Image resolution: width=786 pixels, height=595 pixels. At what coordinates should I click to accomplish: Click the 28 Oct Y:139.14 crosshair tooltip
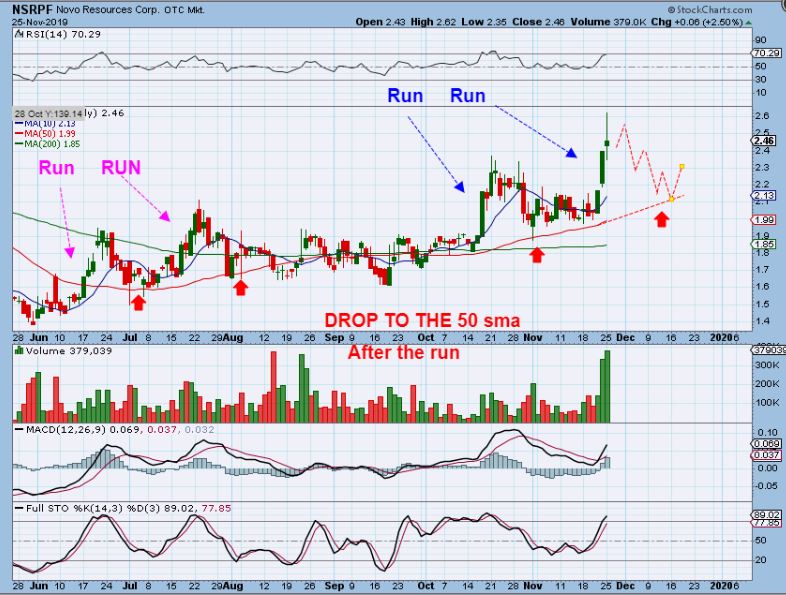[x=48, y=113]
